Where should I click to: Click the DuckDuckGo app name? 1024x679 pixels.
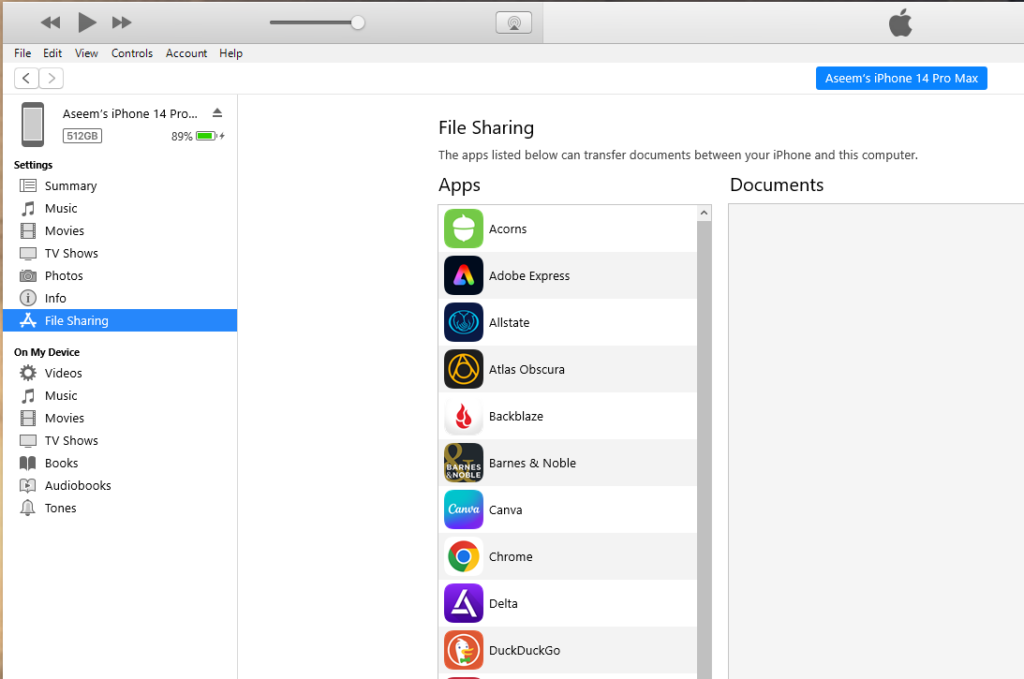[x=524, y=651]
